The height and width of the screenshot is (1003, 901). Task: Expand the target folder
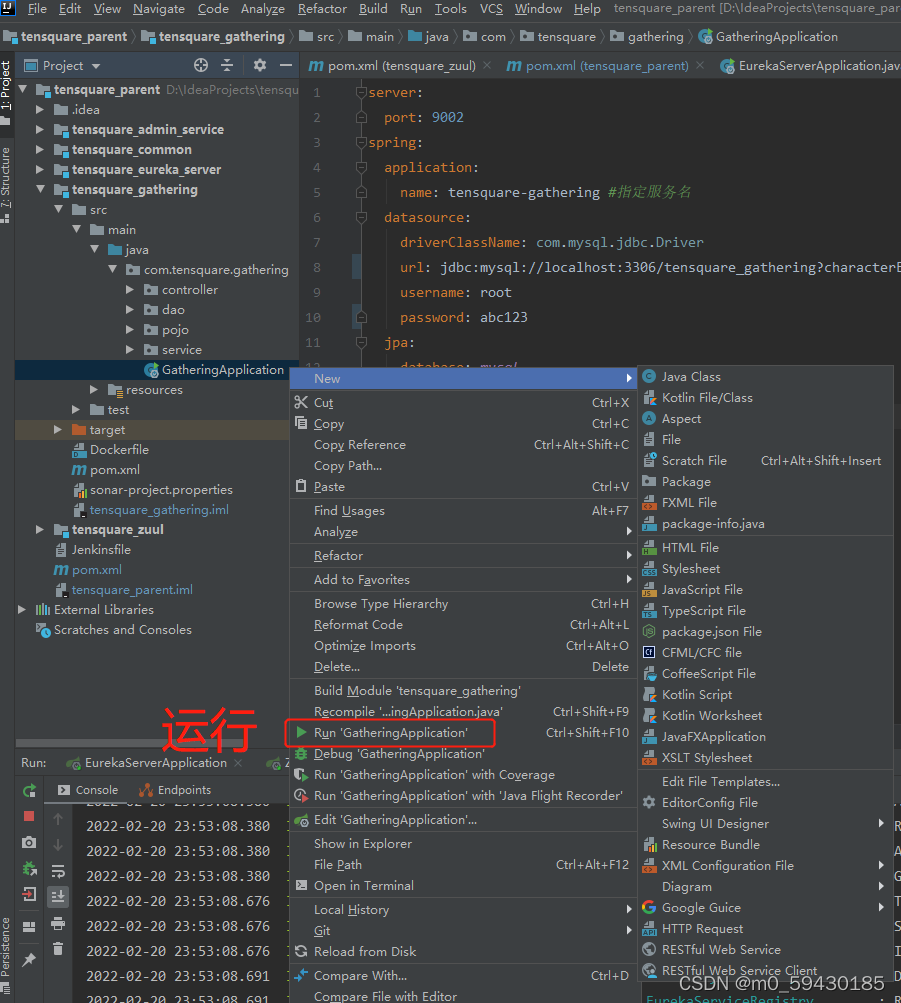tap(58, 430)
